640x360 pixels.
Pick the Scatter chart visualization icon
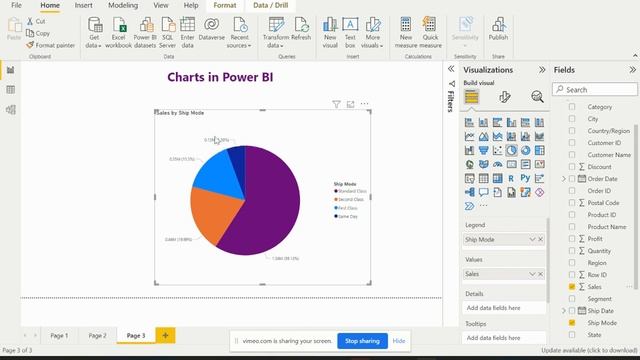click(498, 150)
